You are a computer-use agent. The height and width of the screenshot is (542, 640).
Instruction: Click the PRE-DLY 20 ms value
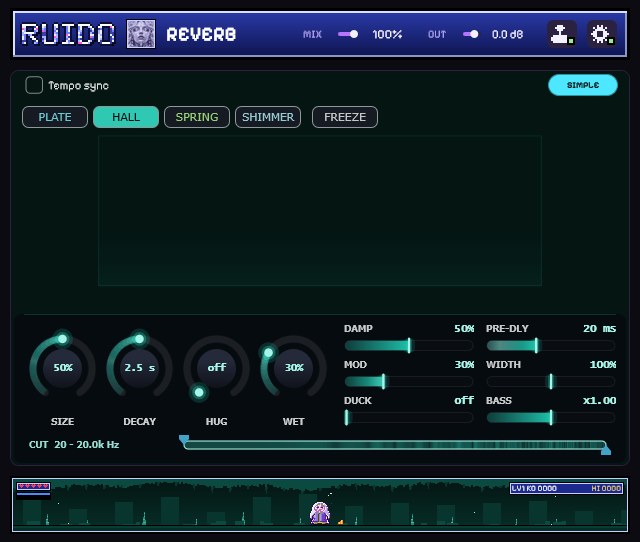[x=600, y=329]
